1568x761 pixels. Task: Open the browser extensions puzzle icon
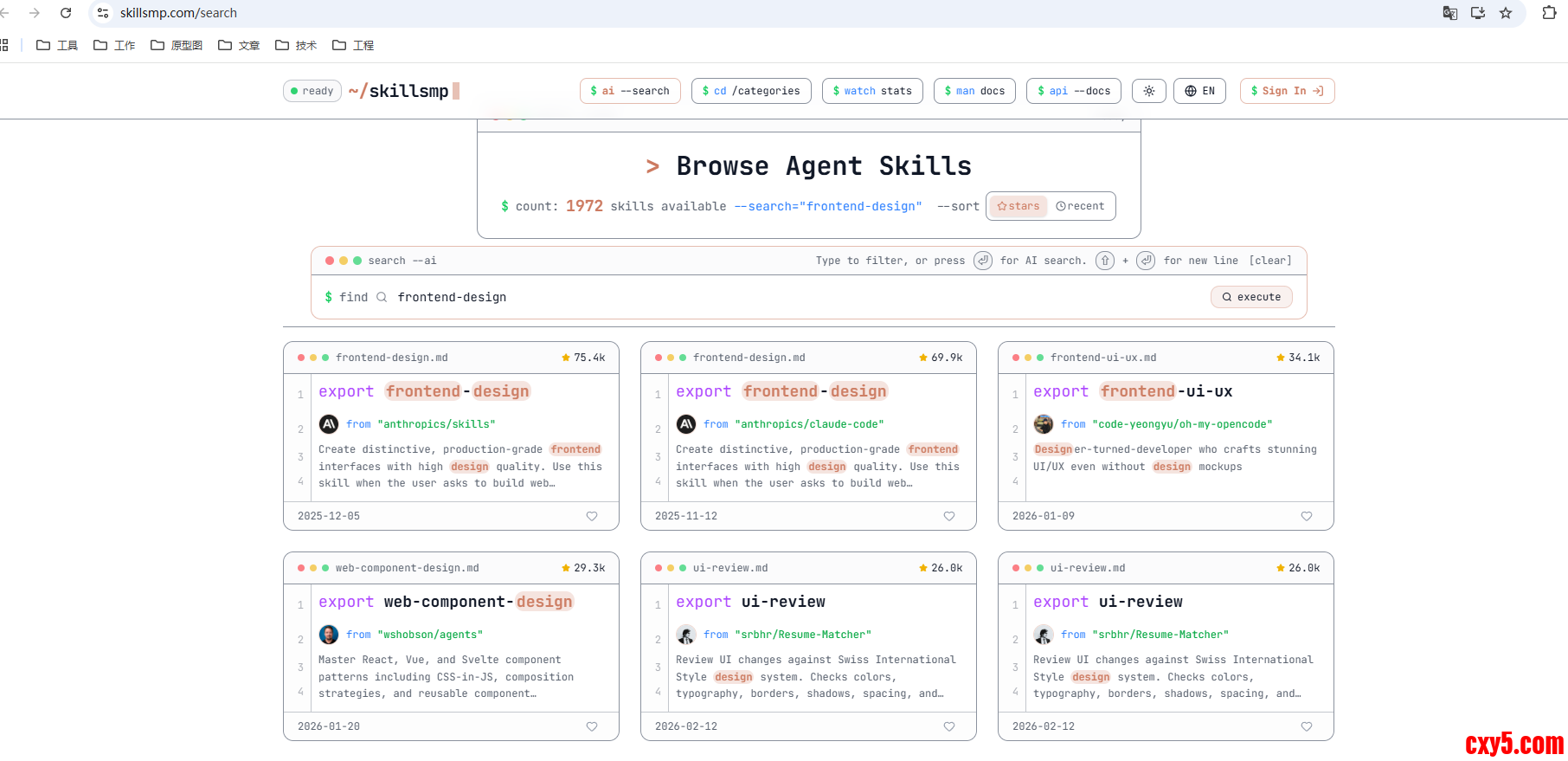click(x=1549, y=13)
